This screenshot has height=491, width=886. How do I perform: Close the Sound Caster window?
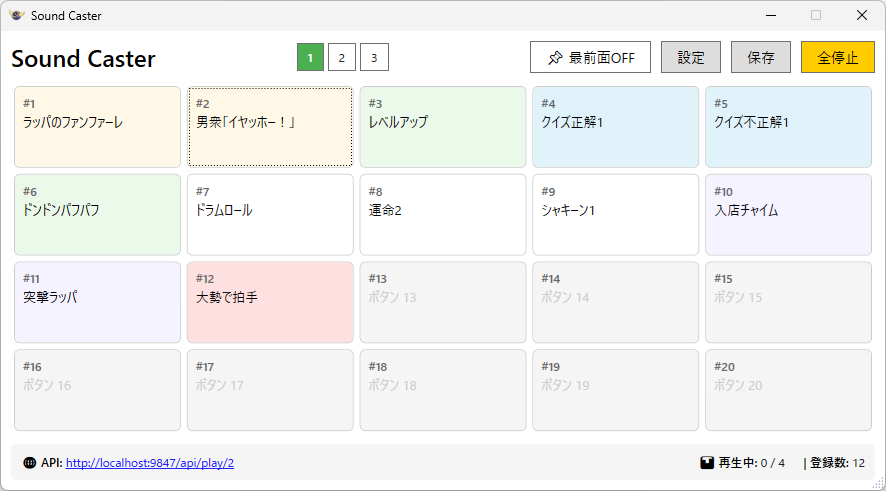coord(862,15)
